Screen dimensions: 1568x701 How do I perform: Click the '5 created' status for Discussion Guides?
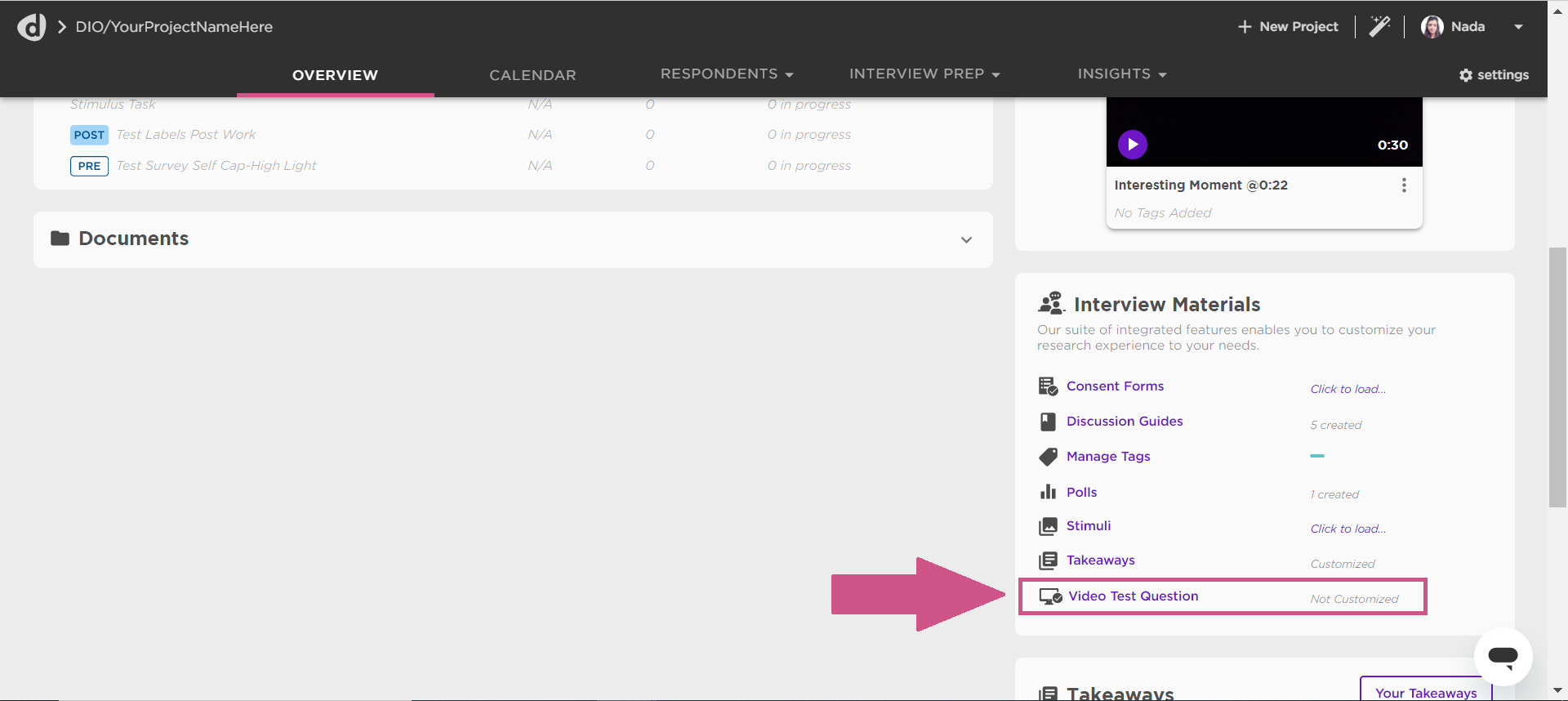(x=1336, y=425)
